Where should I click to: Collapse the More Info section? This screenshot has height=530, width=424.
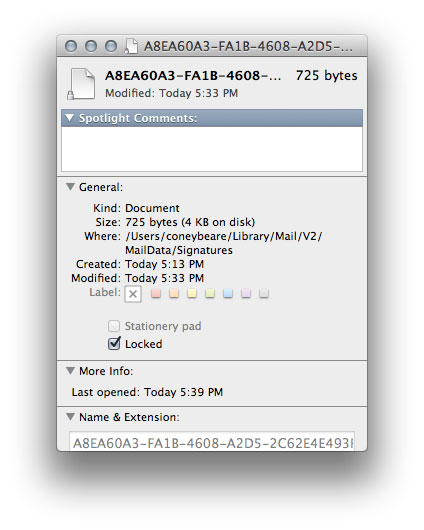coord(70,371)
